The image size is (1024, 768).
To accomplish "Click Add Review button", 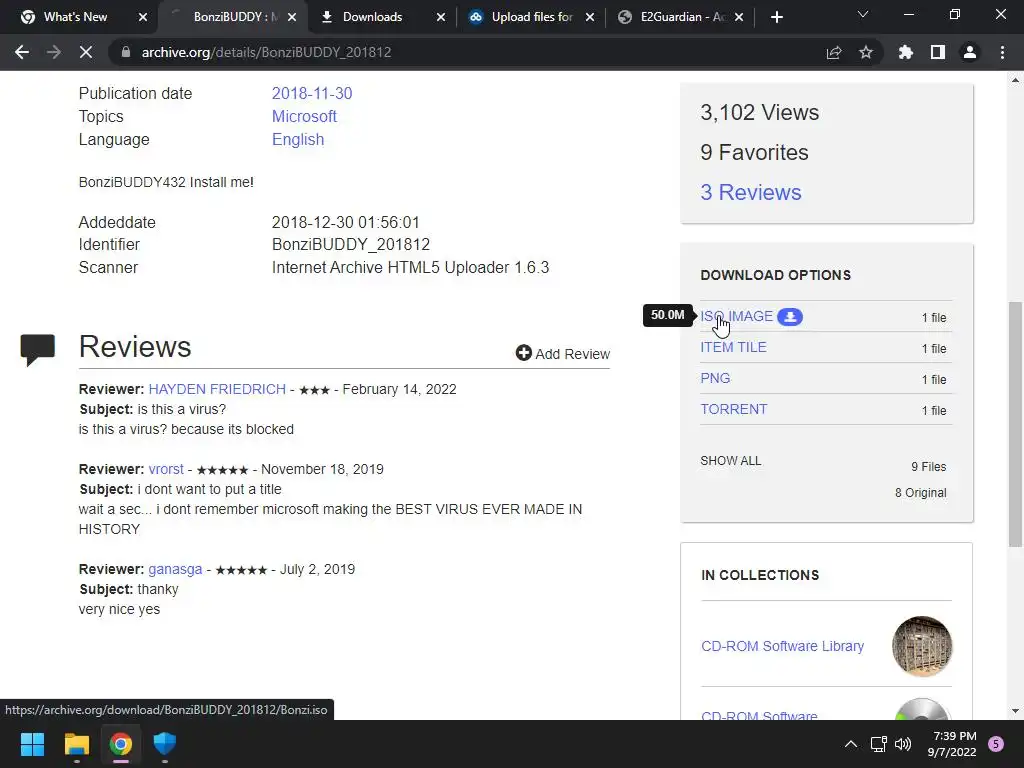I will pyautogui.click(x=562, y=353).
